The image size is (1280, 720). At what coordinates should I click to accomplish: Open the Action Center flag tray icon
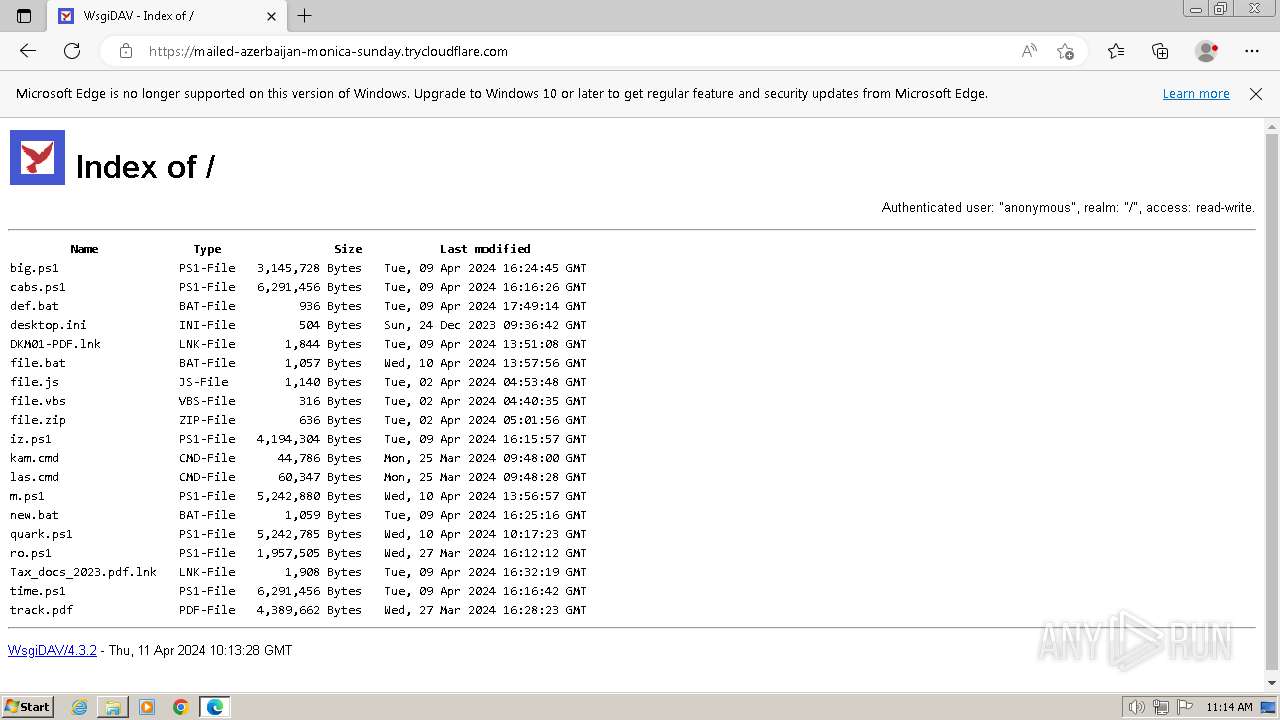pos(1184,707)
